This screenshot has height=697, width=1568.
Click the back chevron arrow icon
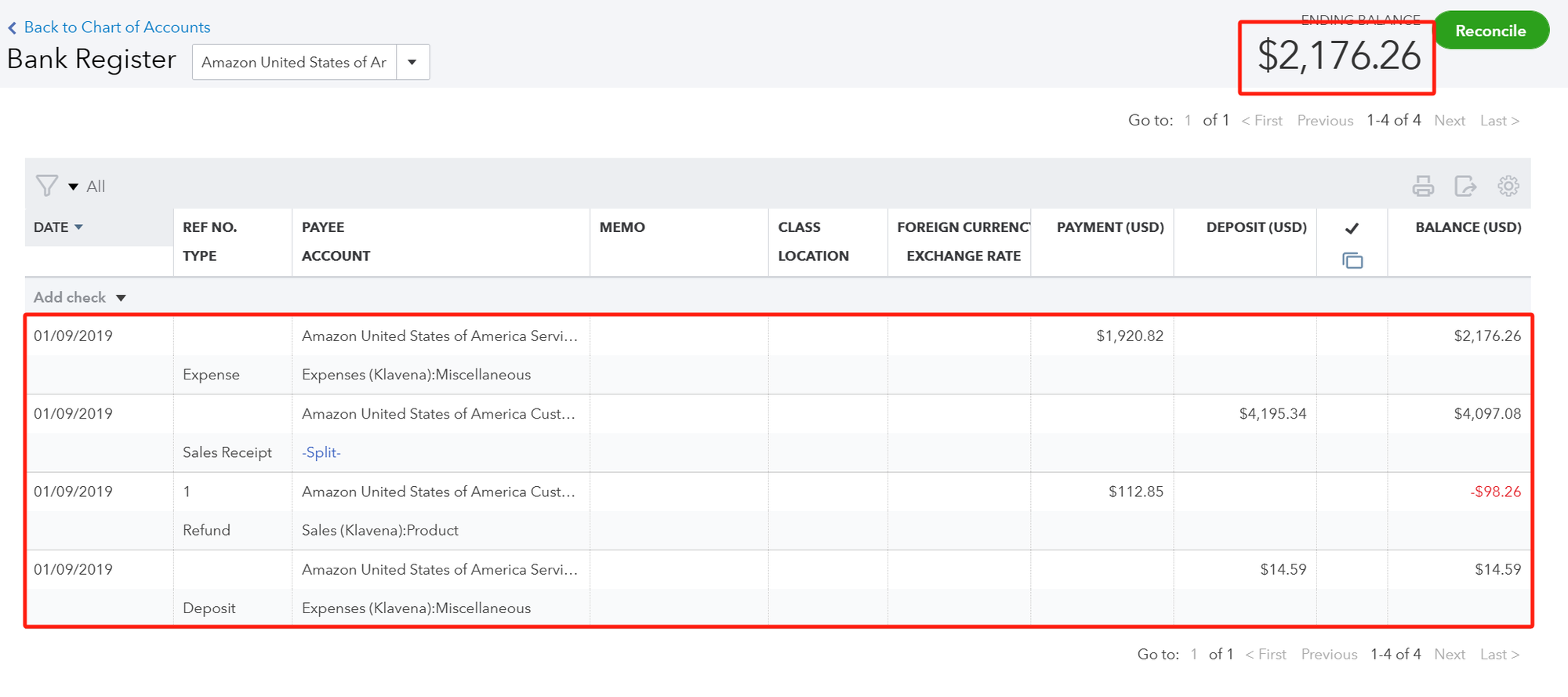[x=13, y=28]
